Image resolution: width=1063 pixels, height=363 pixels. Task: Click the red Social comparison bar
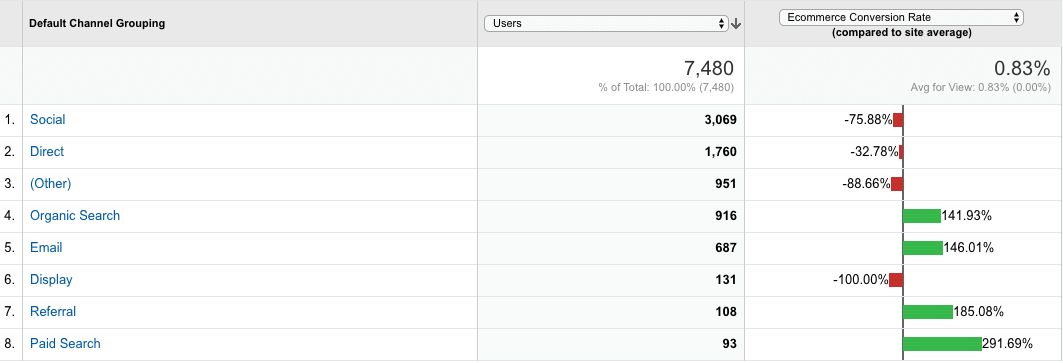pos(898,120)
